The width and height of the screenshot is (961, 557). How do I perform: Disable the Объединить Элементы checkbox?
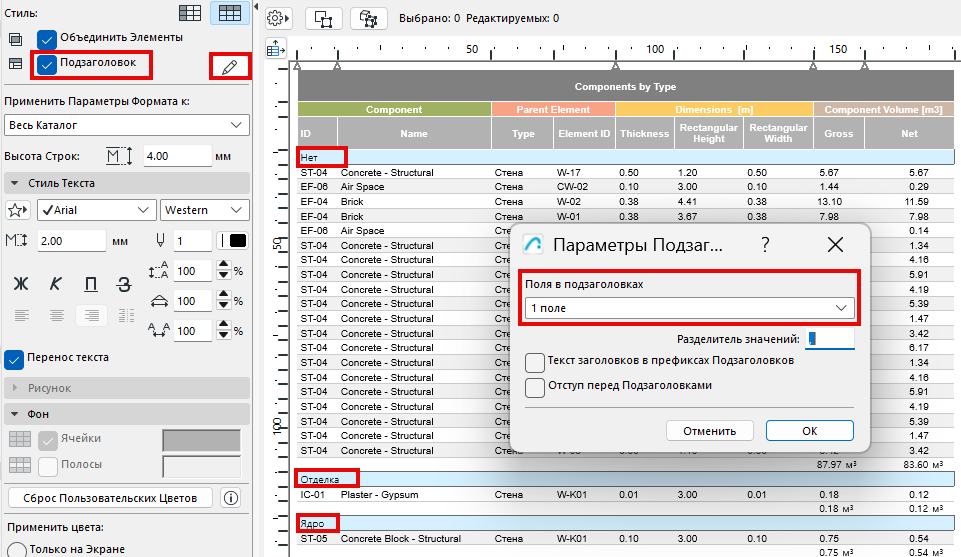(47, 39)
